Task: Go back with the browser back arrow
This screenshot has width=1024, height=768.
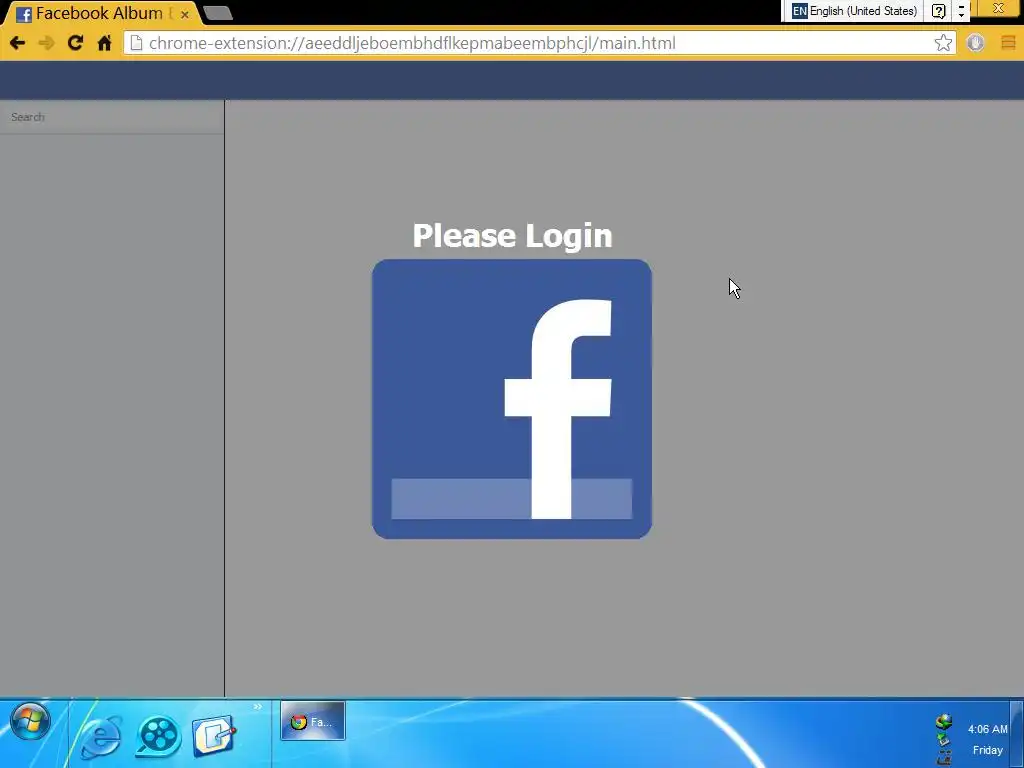Action: (18, 43)
